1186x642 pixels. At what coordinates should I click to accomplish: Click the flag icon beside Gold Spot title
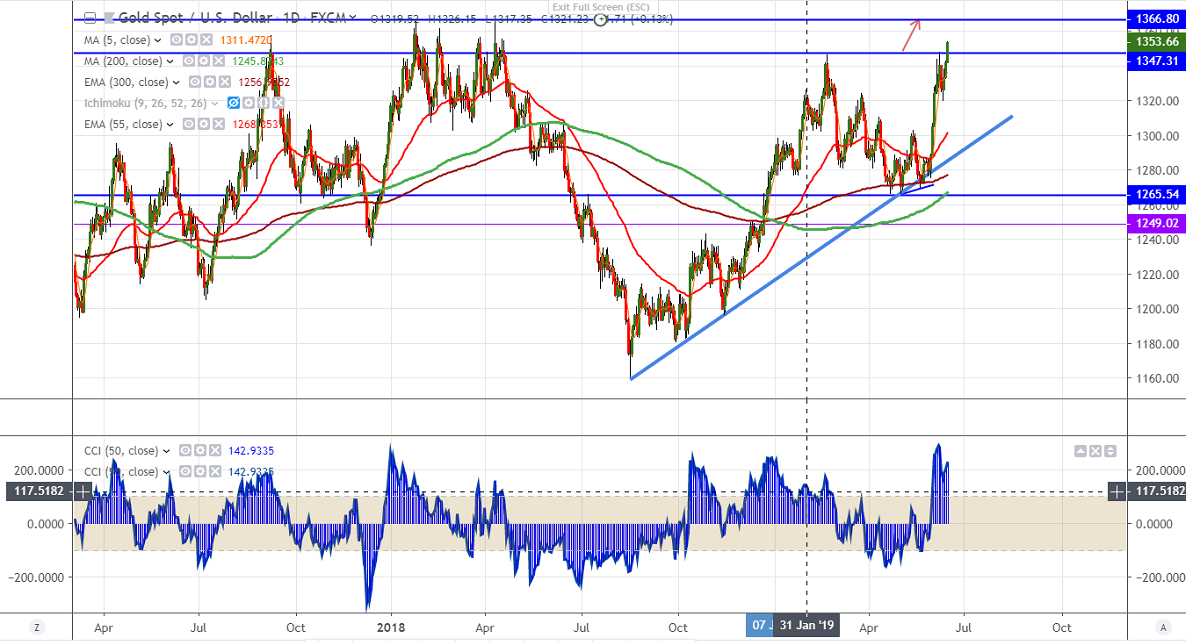tap(110, 18)
